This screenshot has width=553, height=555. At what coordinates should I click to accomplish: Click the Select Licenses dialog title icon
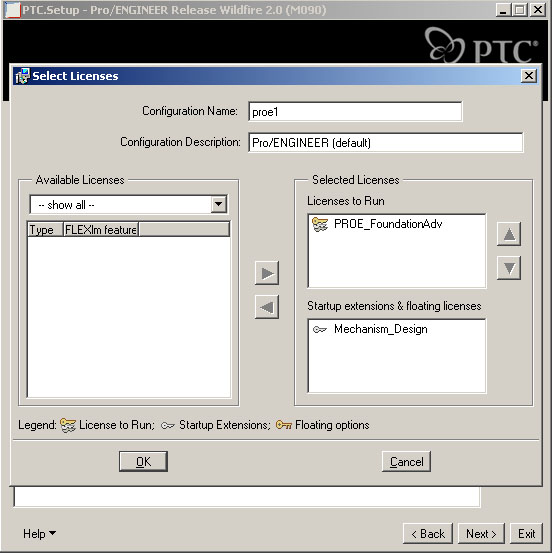(23, 76)
